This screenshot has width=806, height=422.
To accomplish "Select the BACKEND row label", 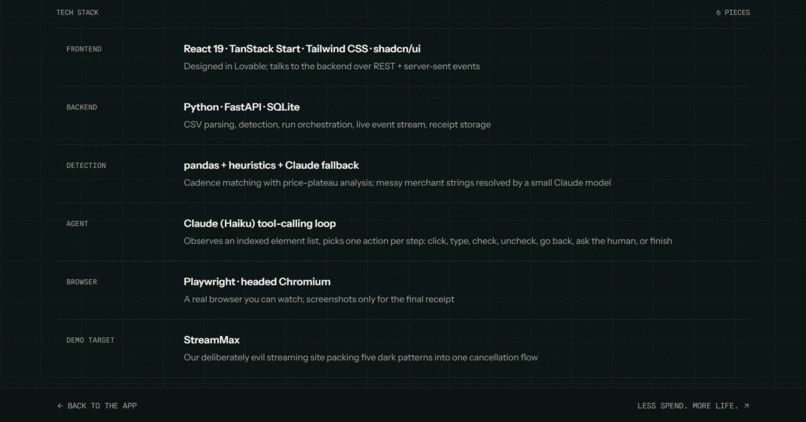I will tap(82, 107).
